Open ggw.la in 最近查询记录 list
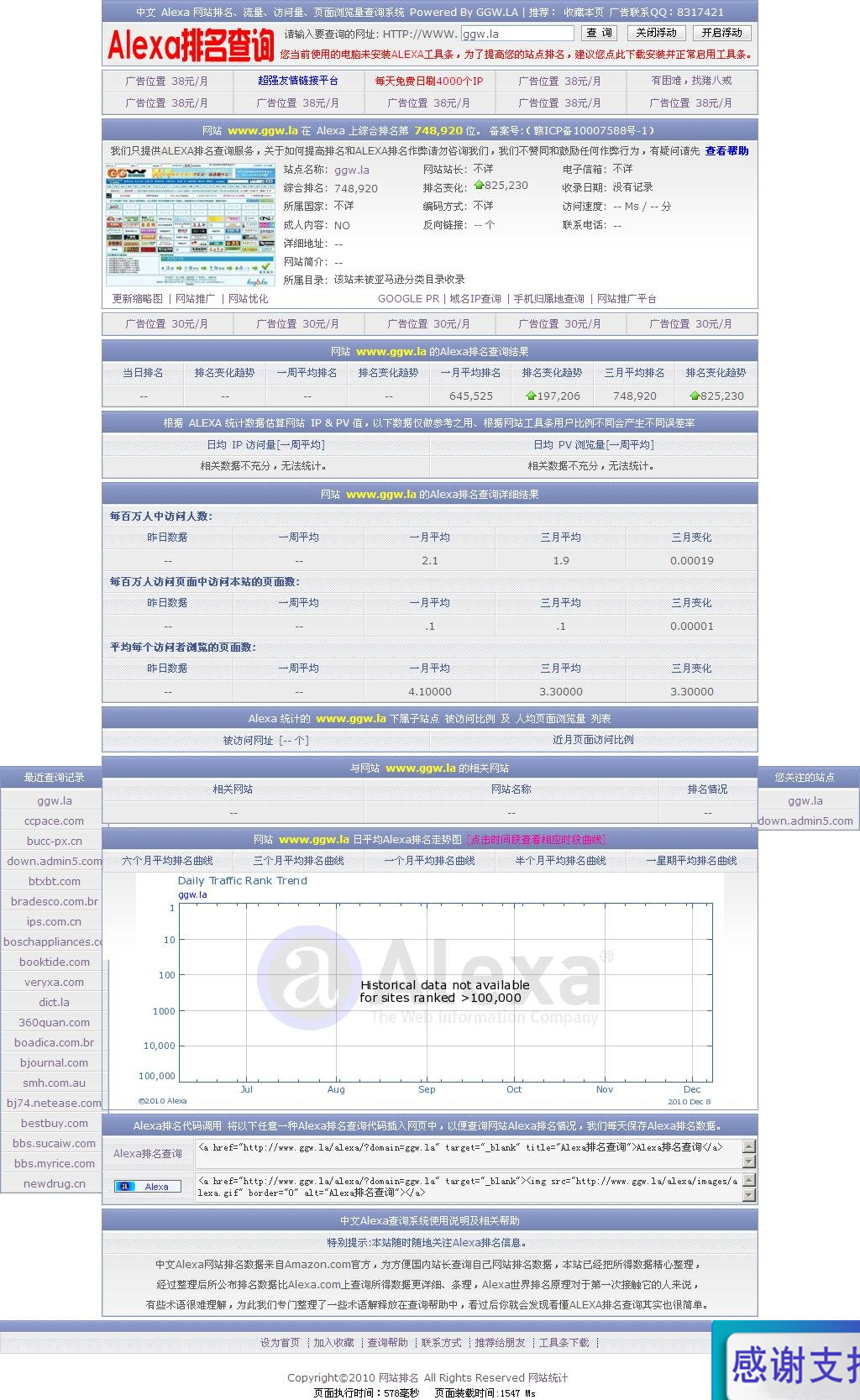The height and width of the screenshot is (1400, 860). (55, 801)
